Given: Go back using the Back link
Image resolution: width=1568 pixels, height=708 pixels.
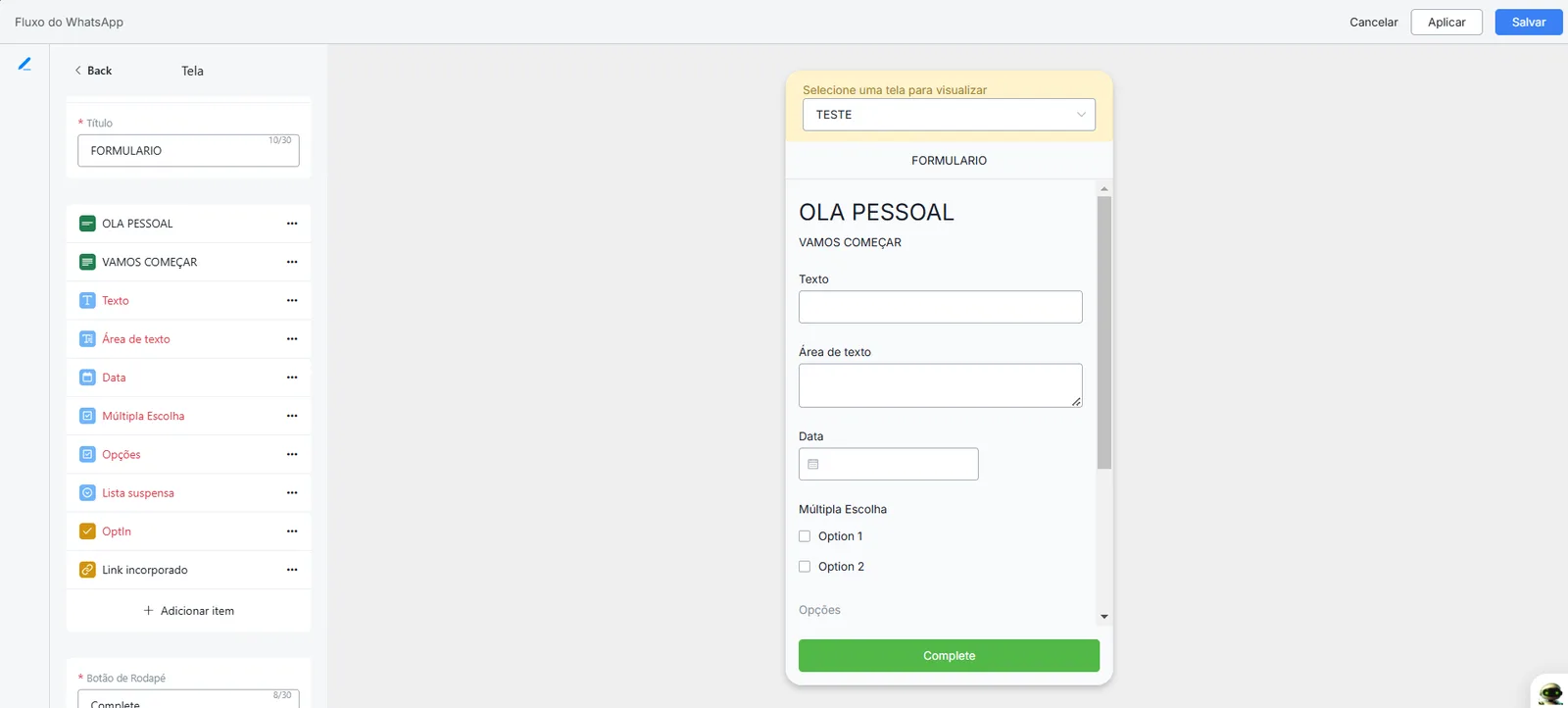Looking at the screenshot, I should 93,71.
